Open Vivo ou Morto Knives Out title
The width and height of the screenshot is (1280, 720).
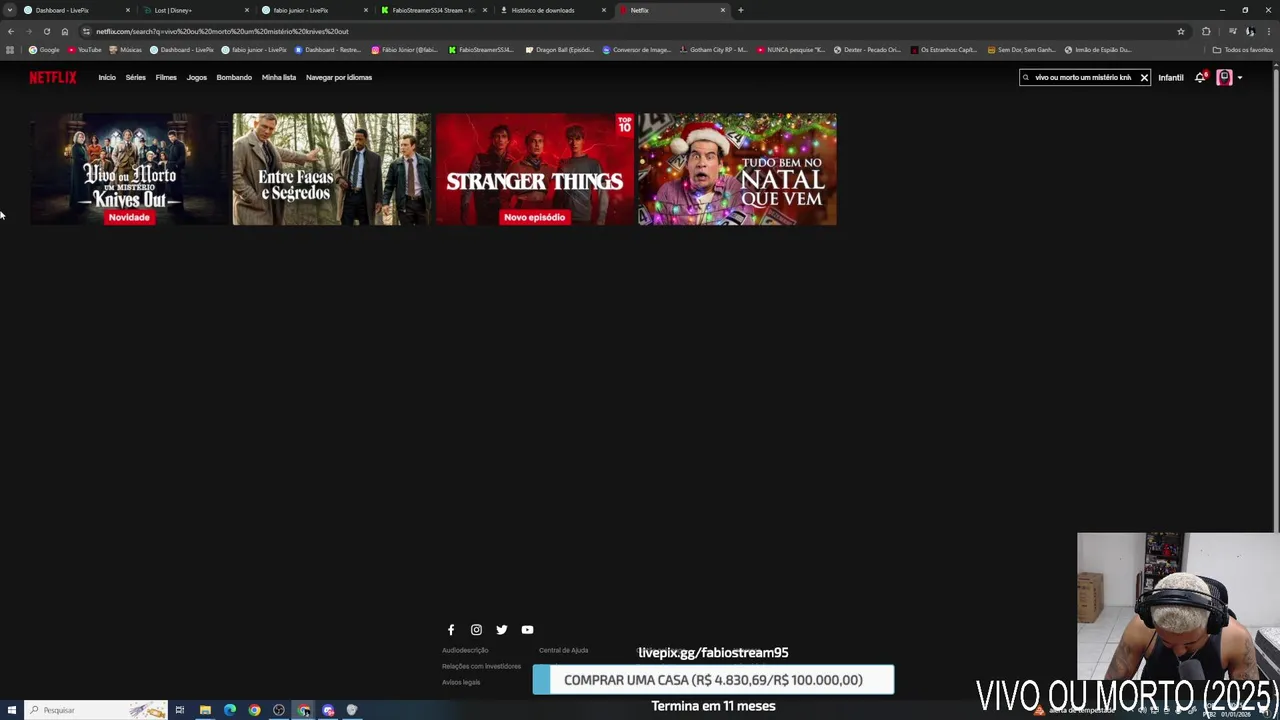click(x=129, y=169)
